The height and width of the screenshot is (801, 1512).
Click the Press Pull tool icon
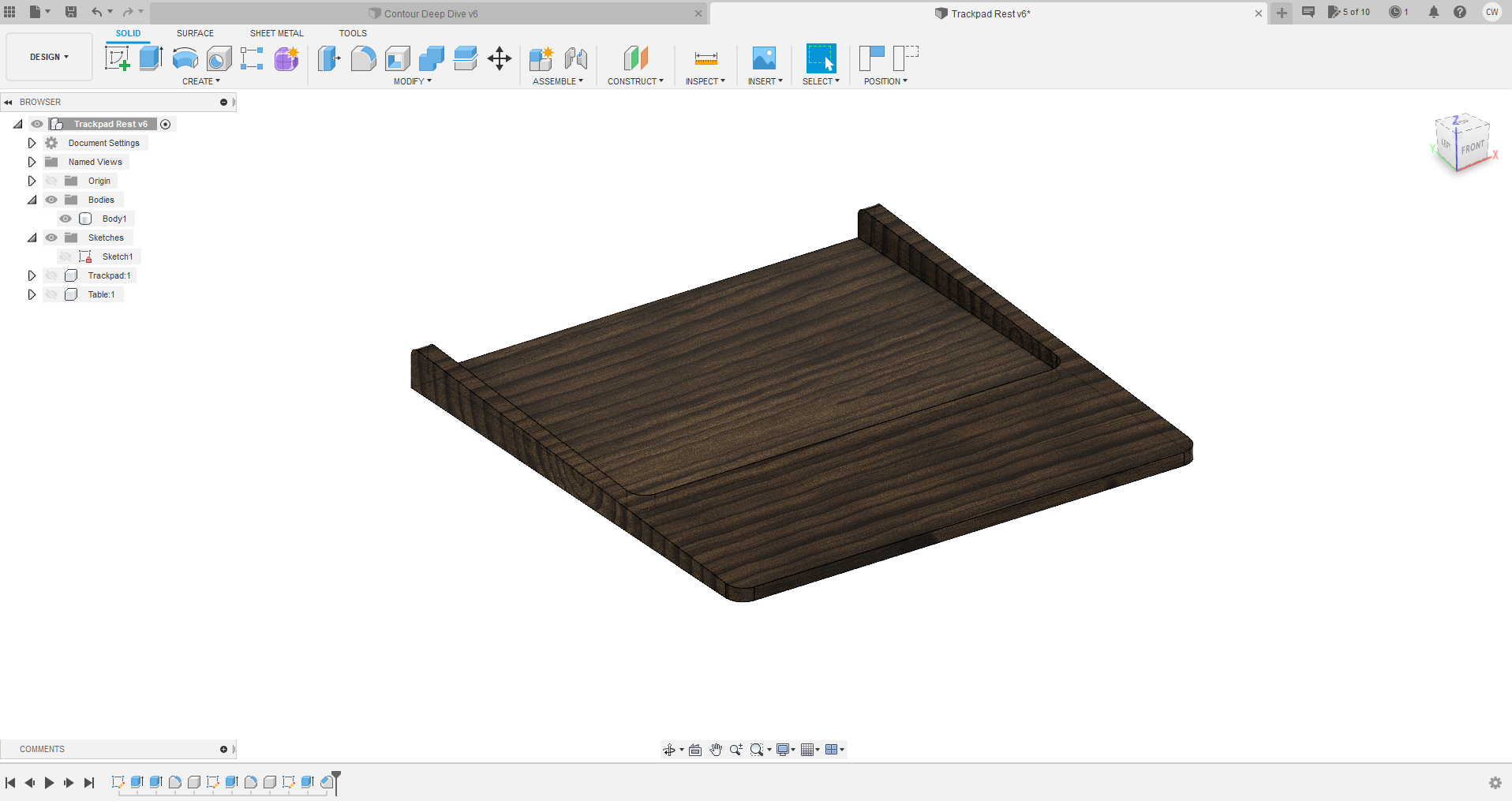click(329, 58)
